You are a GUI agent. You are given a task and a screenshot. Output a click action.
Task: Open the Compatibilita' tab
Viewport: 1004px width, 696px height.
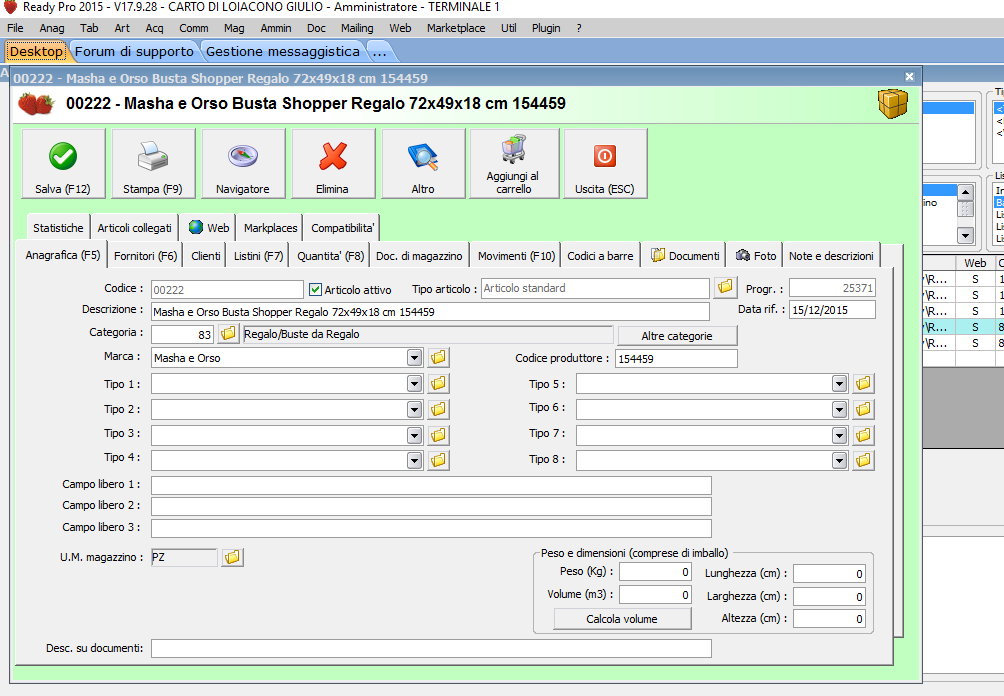tap(343, 227)
